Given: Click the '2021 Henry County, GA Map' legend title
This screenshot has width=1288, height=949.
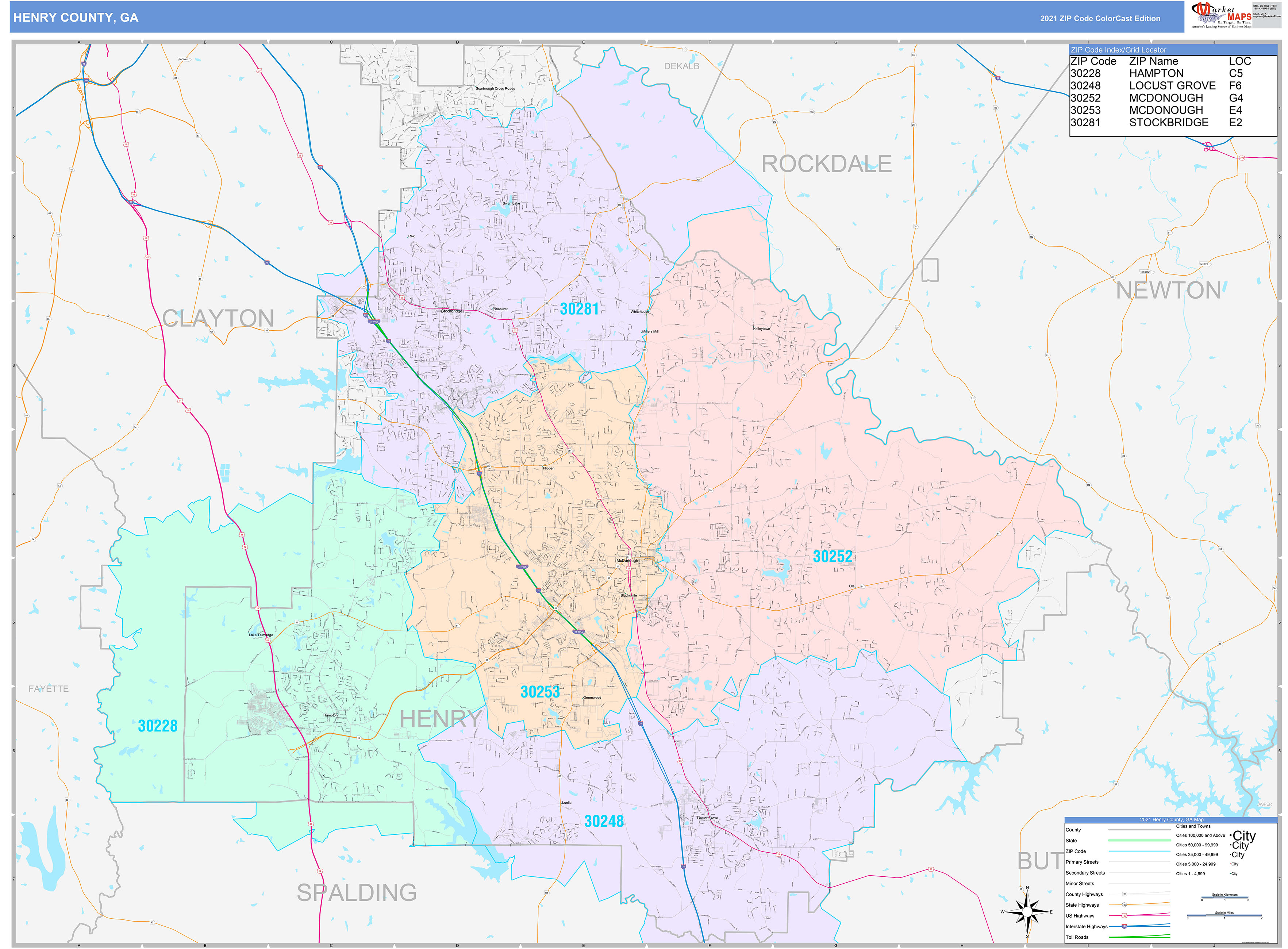Looking at the screenshot, I should pos(1171,820).
